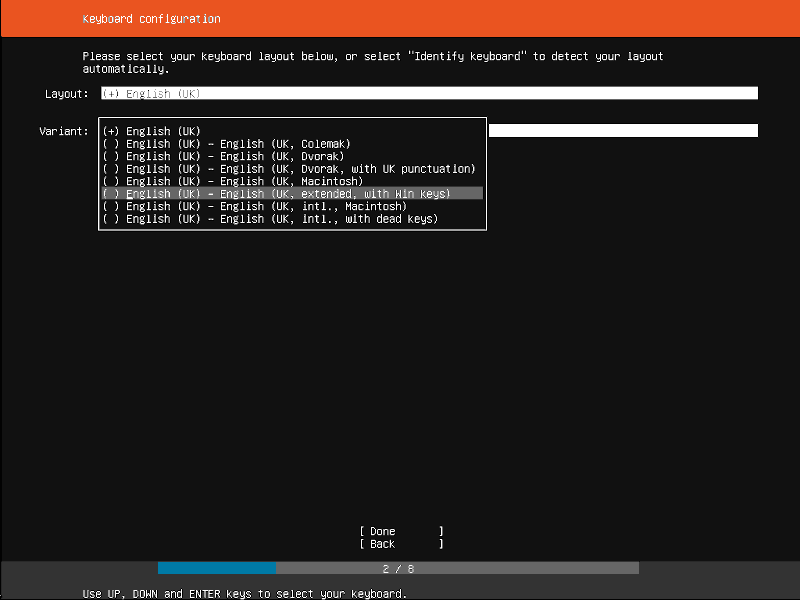The width and height of the screenshot is (800, 600).
Task: Click the UP, DOWN and ENTER hint text
Action: 244,594
